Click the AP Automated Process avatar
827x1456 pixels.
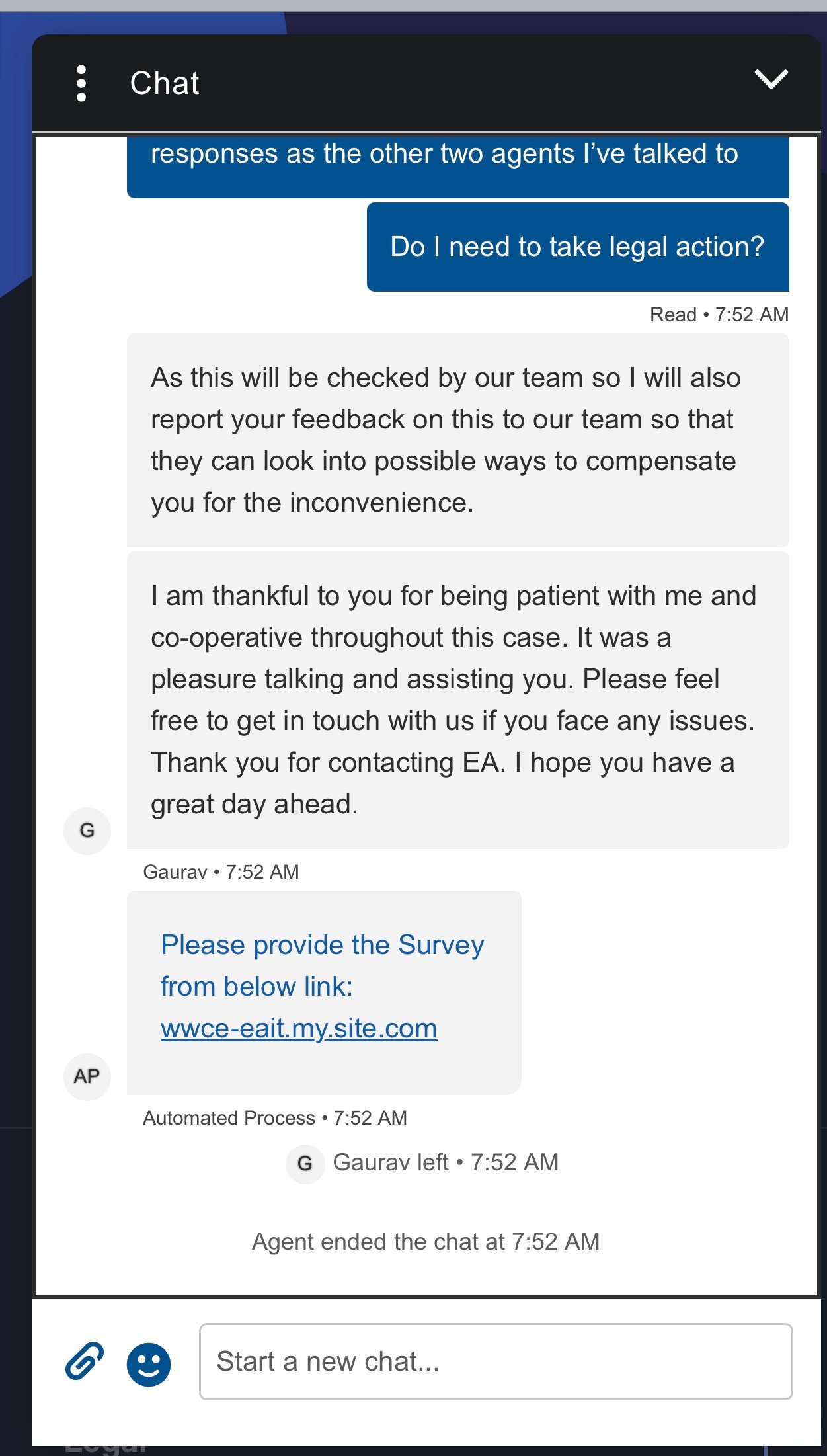pyautogui.click(x=87, y=1076)
